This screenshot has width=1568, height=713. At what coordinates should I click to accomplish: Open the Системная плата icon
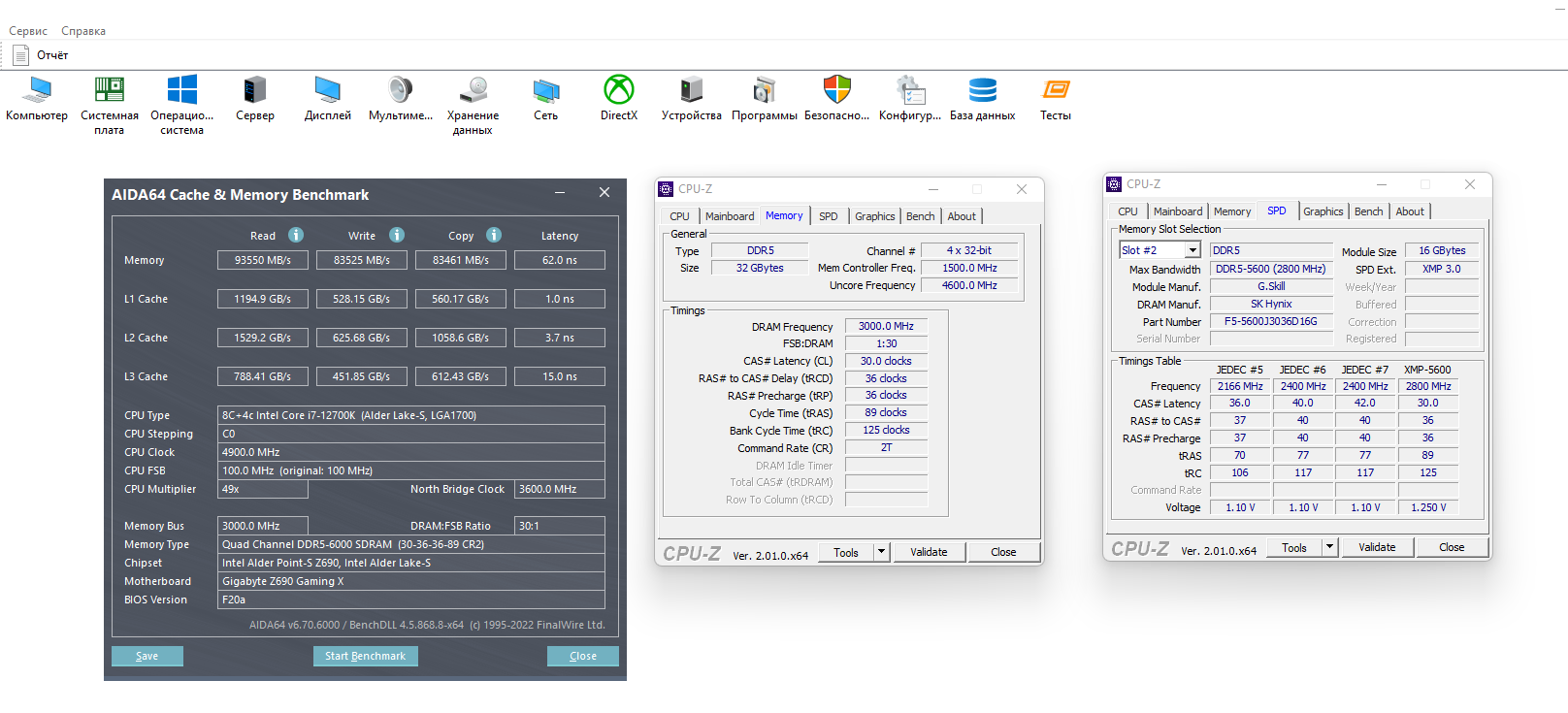click(109, 90)
